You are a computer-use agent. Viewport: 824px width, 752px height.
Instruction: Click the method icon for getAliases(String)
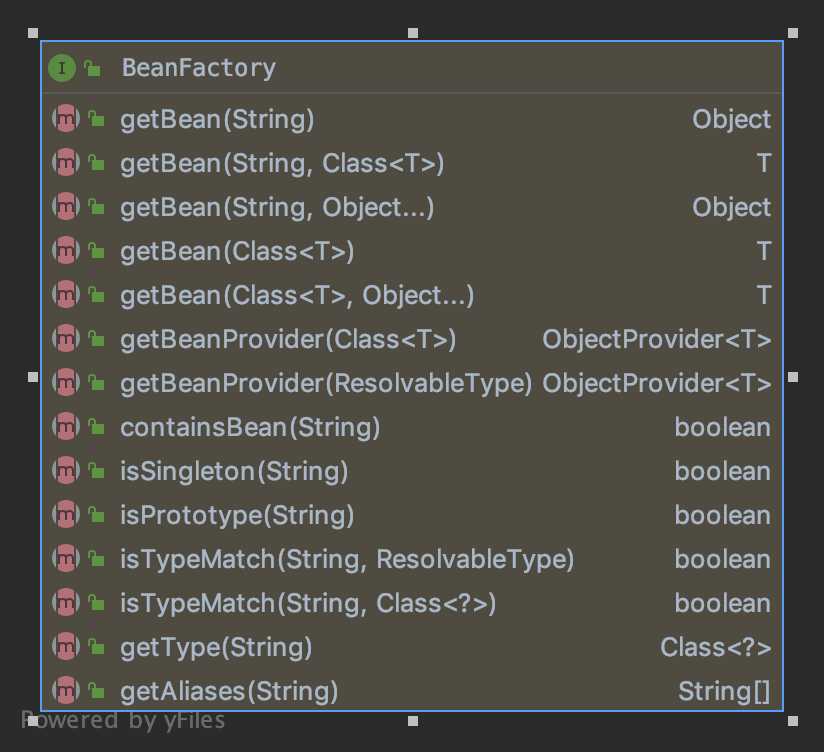(x=66, y=691)
